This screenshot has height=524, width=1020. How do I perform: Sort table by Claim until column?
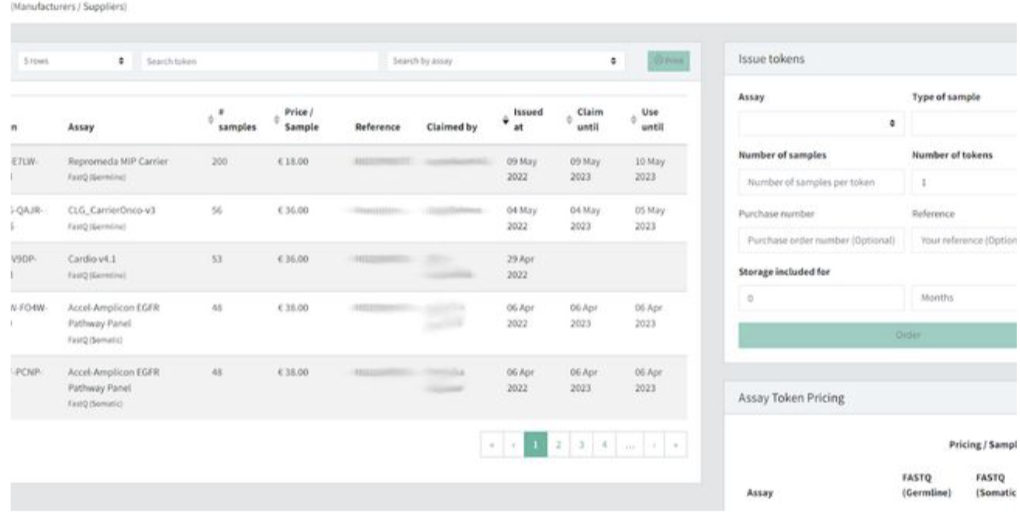(x=589, y=120)
